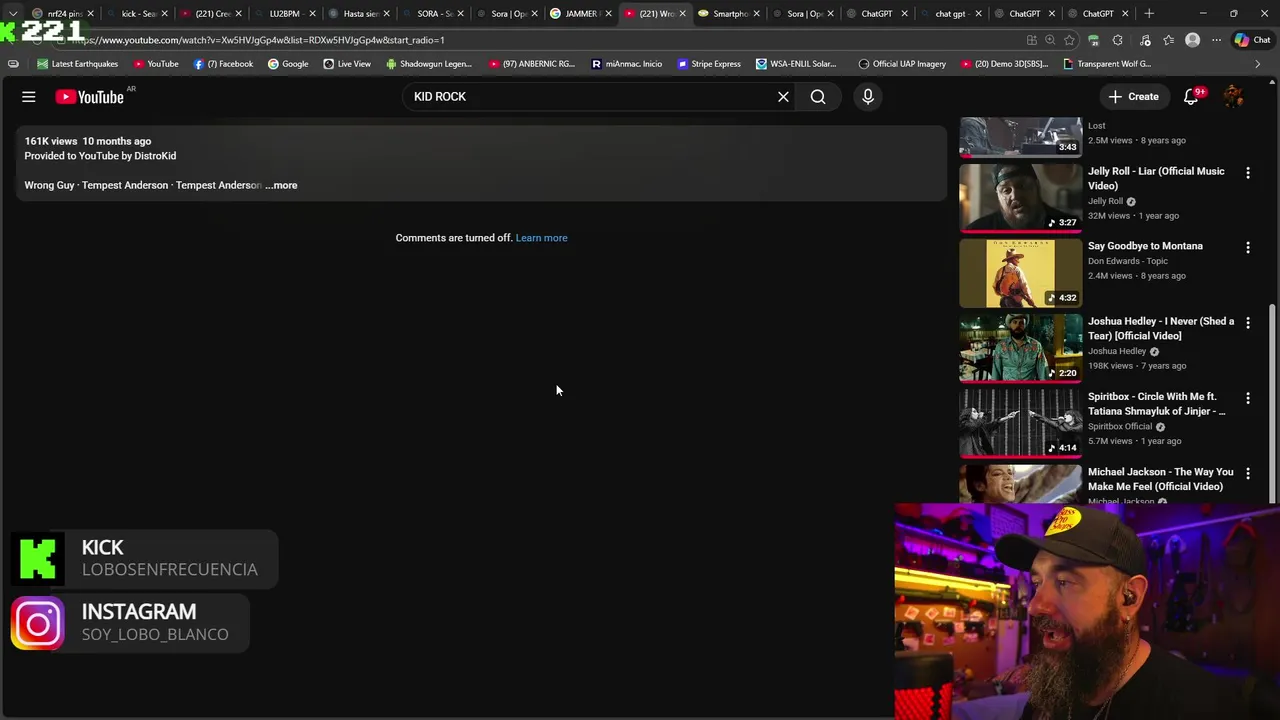
Task: Open YouTube notifications bell
Action: 1191,97
